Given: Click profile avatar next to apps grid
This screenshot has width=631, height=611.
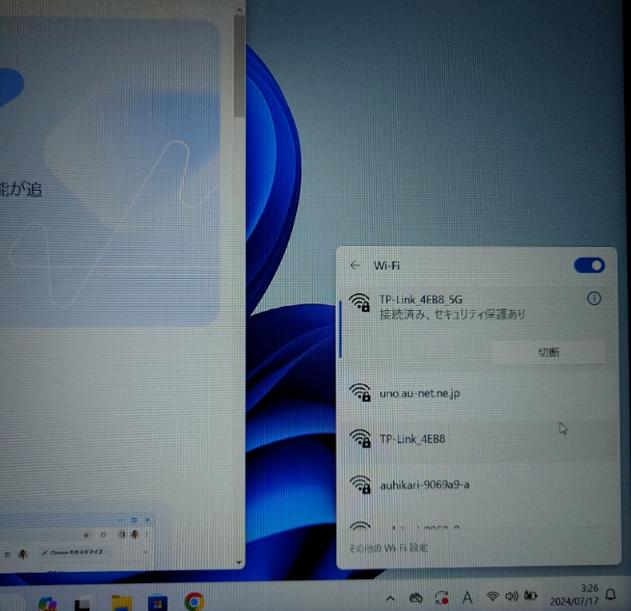Looking at the screenshot, I should click(x=23, y=554).
